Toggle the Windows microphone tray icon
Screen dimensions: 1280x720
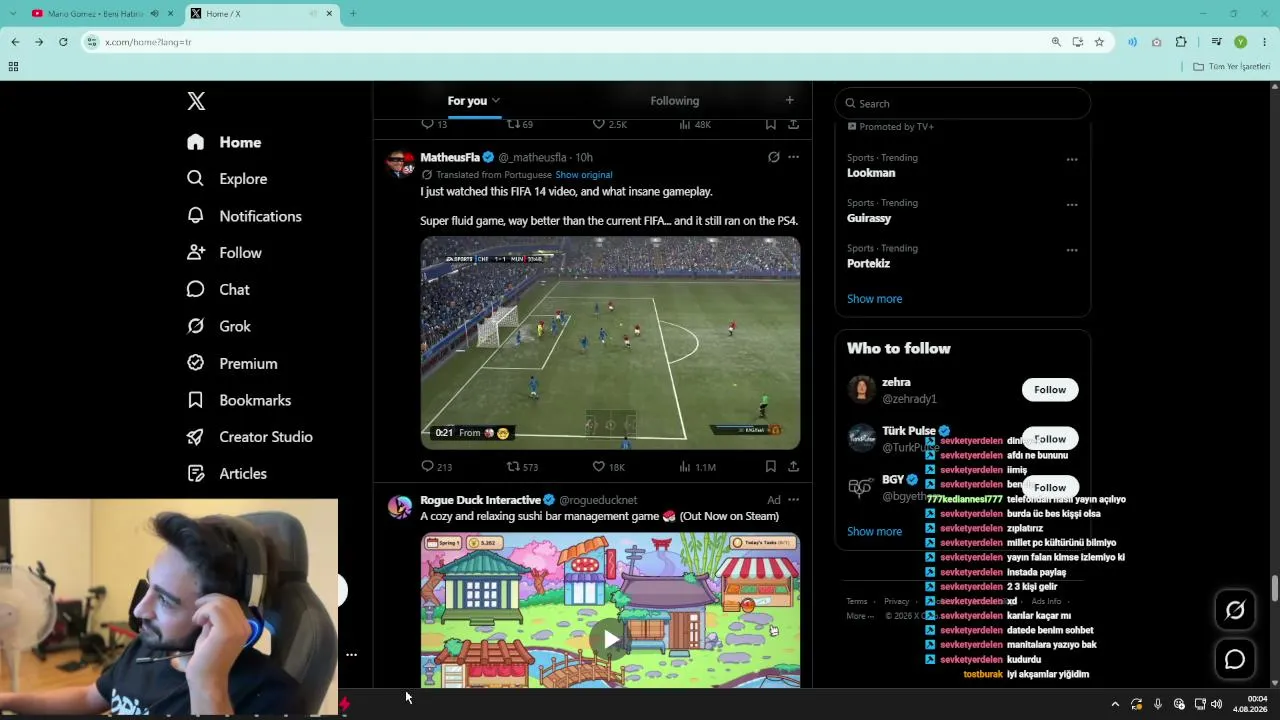[x=1158, y=704]
